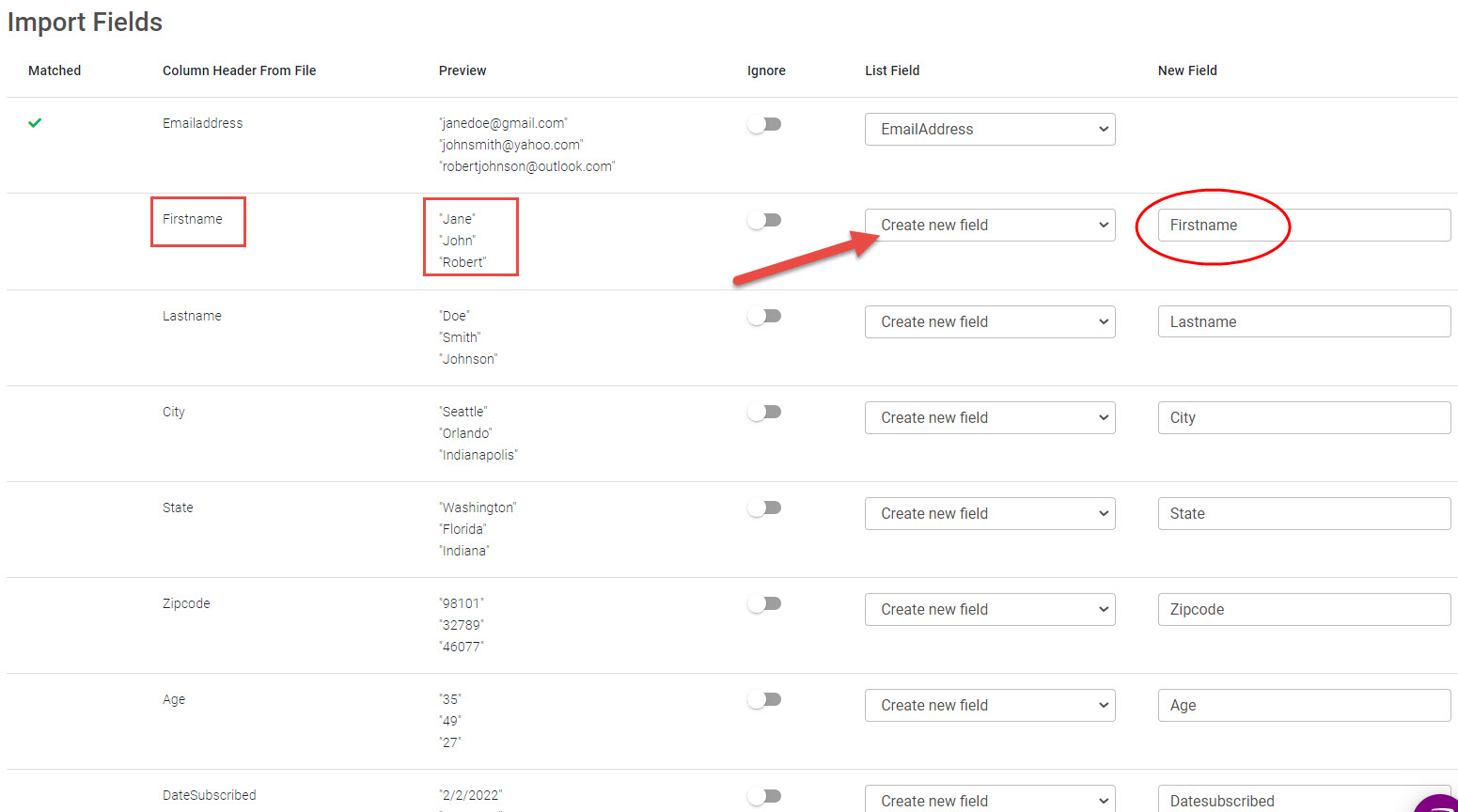Expand the Firstname list field dropdown
The image size is (1458, 812).
point(989,226)
